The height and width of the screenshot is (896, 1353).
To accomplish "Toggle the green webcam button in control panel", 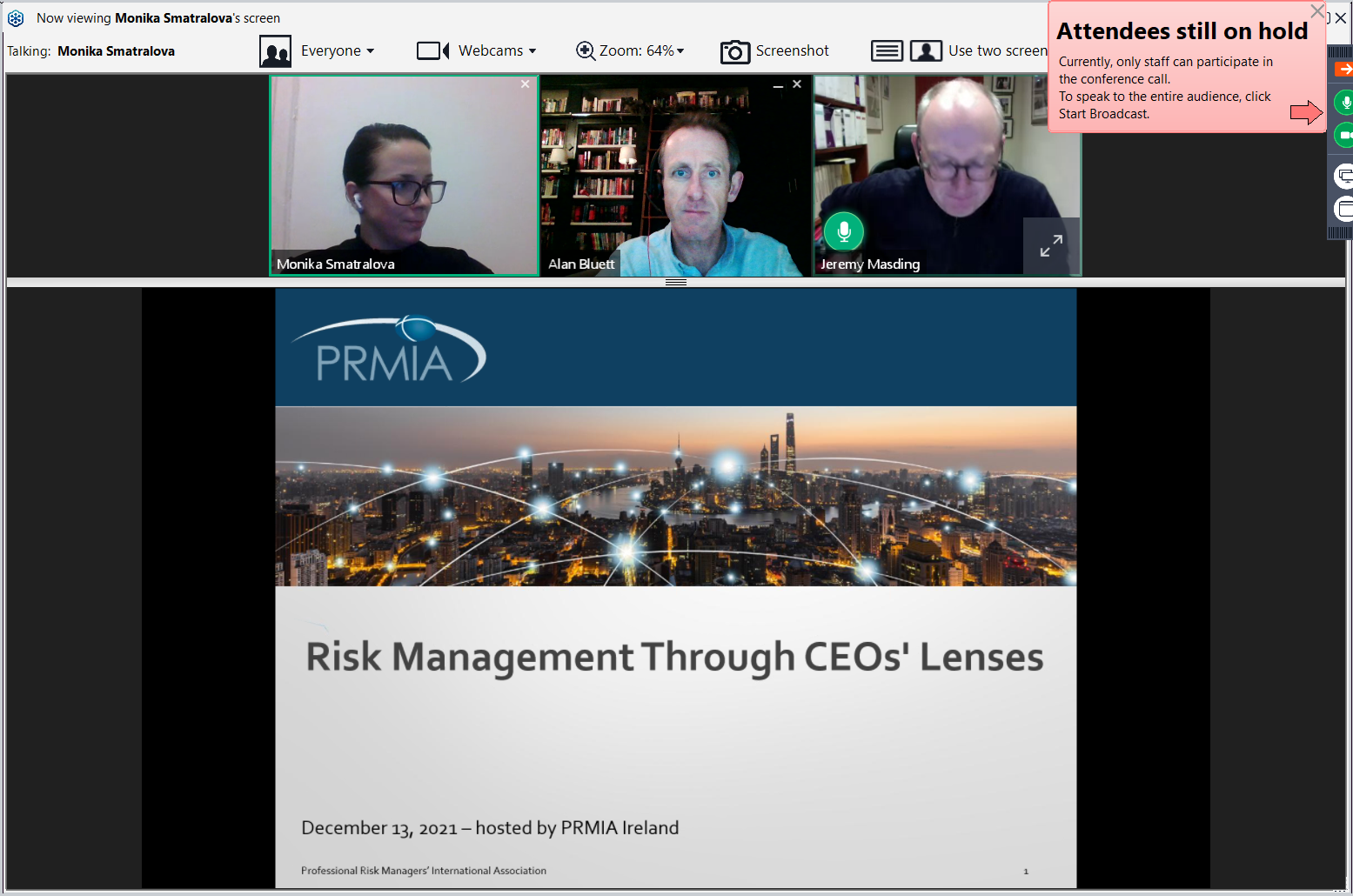I will point(1344,135).
